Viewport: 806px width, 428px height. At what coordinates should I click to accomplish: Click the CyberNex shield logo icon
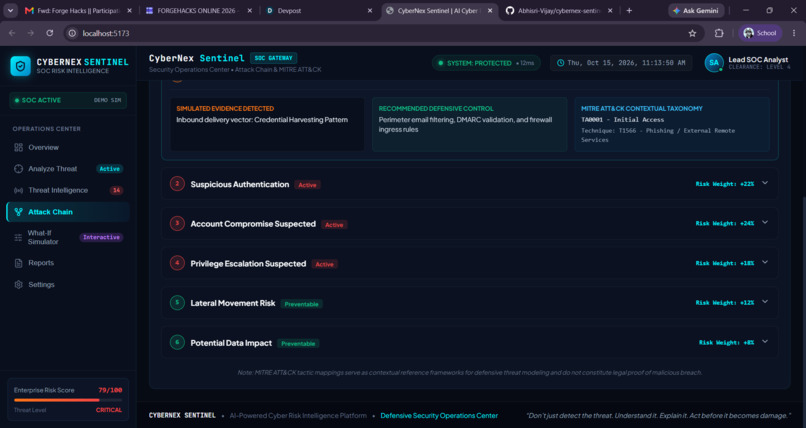coord(21,66)
